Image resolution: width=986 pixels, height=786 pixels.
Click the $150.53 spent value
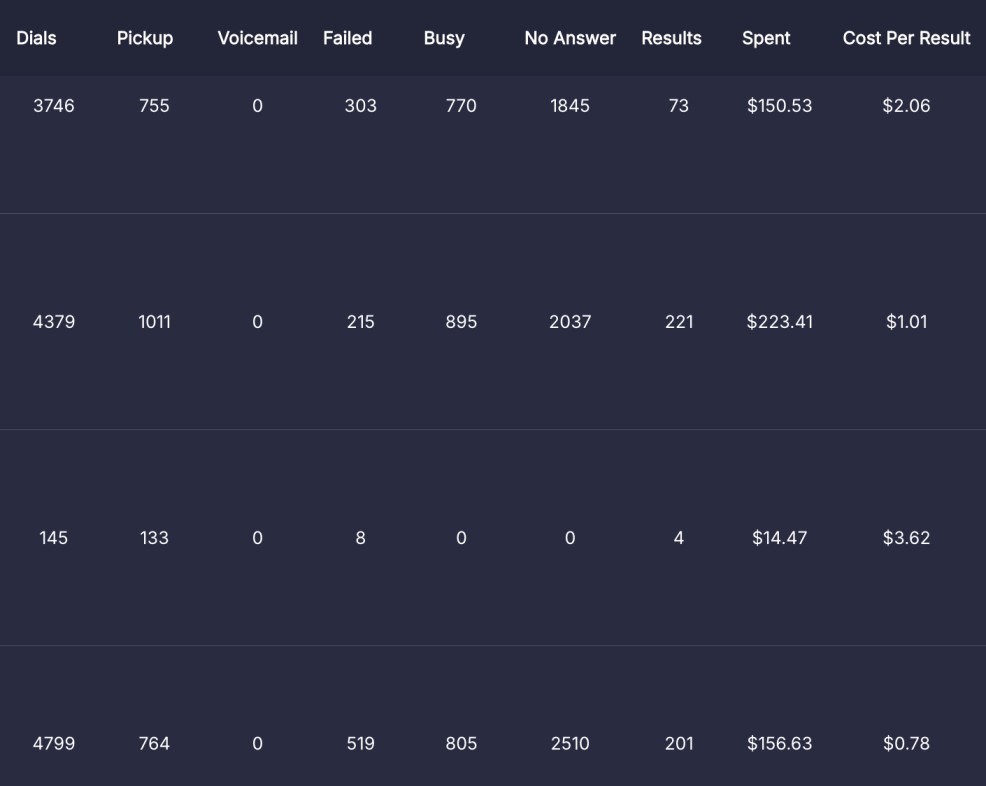pos(779,106)
